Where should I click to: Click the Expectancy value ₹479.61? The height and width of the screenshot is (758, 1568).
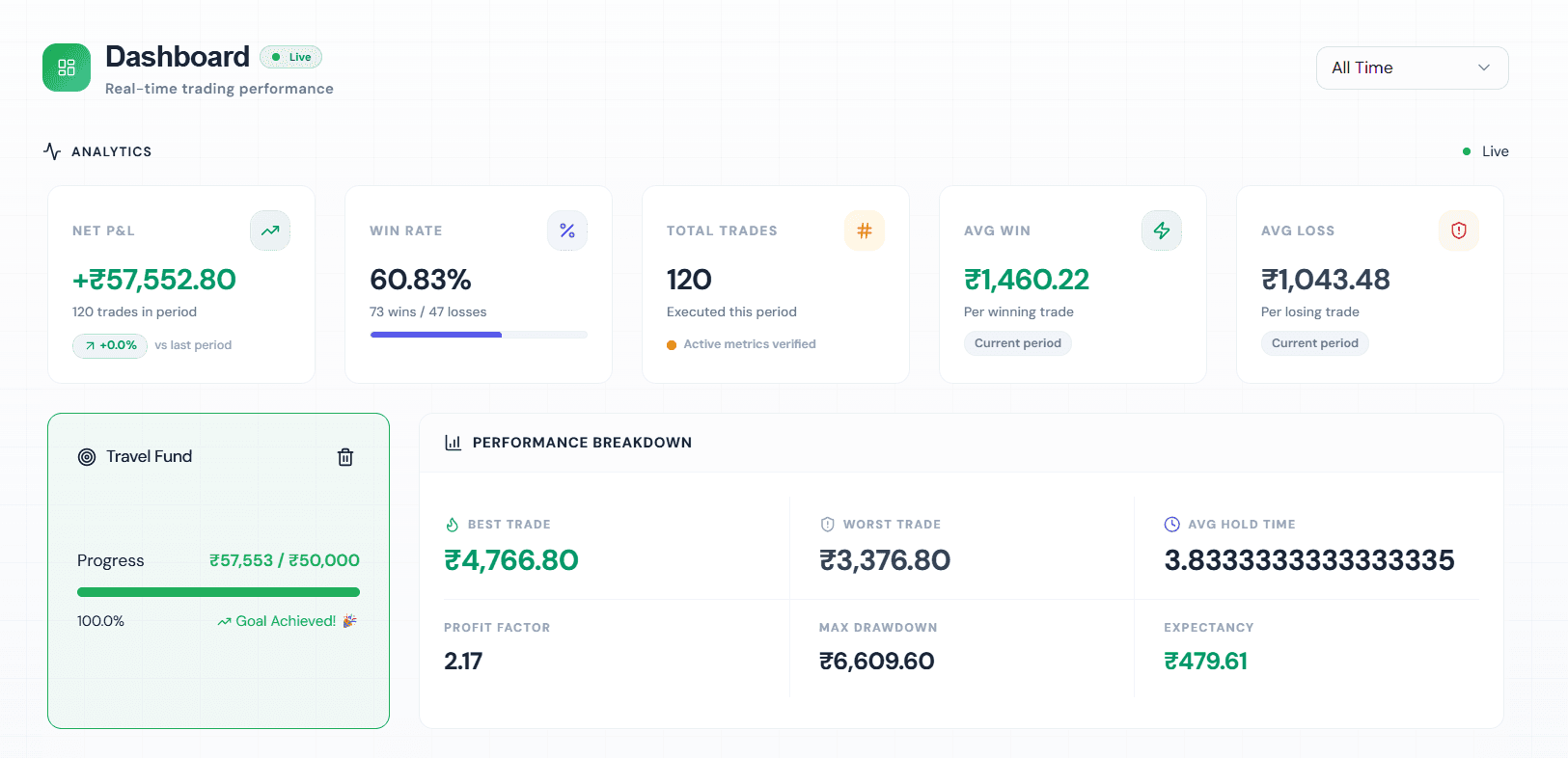tap(1206, 662)
